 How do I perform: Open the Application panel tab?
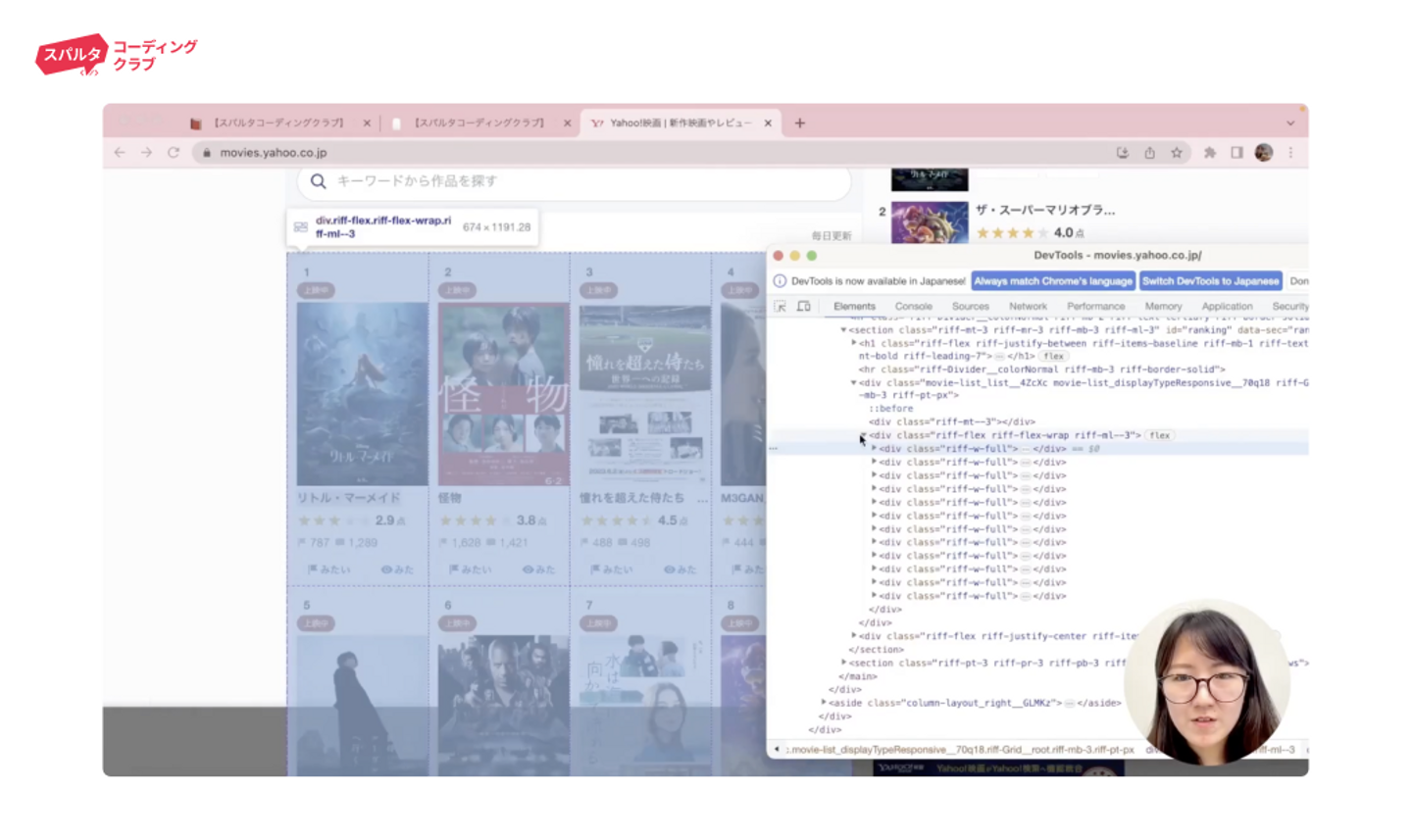(x=1227, y=307)
